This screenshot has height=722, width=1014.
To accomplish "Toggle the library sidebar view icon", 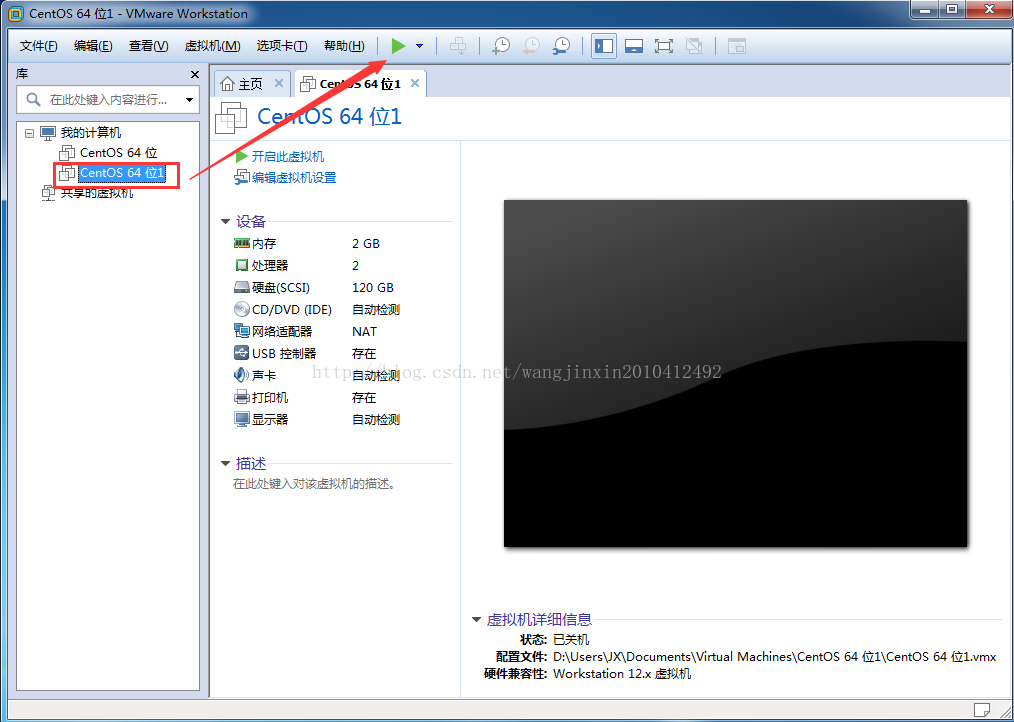I will pos(604,46).
